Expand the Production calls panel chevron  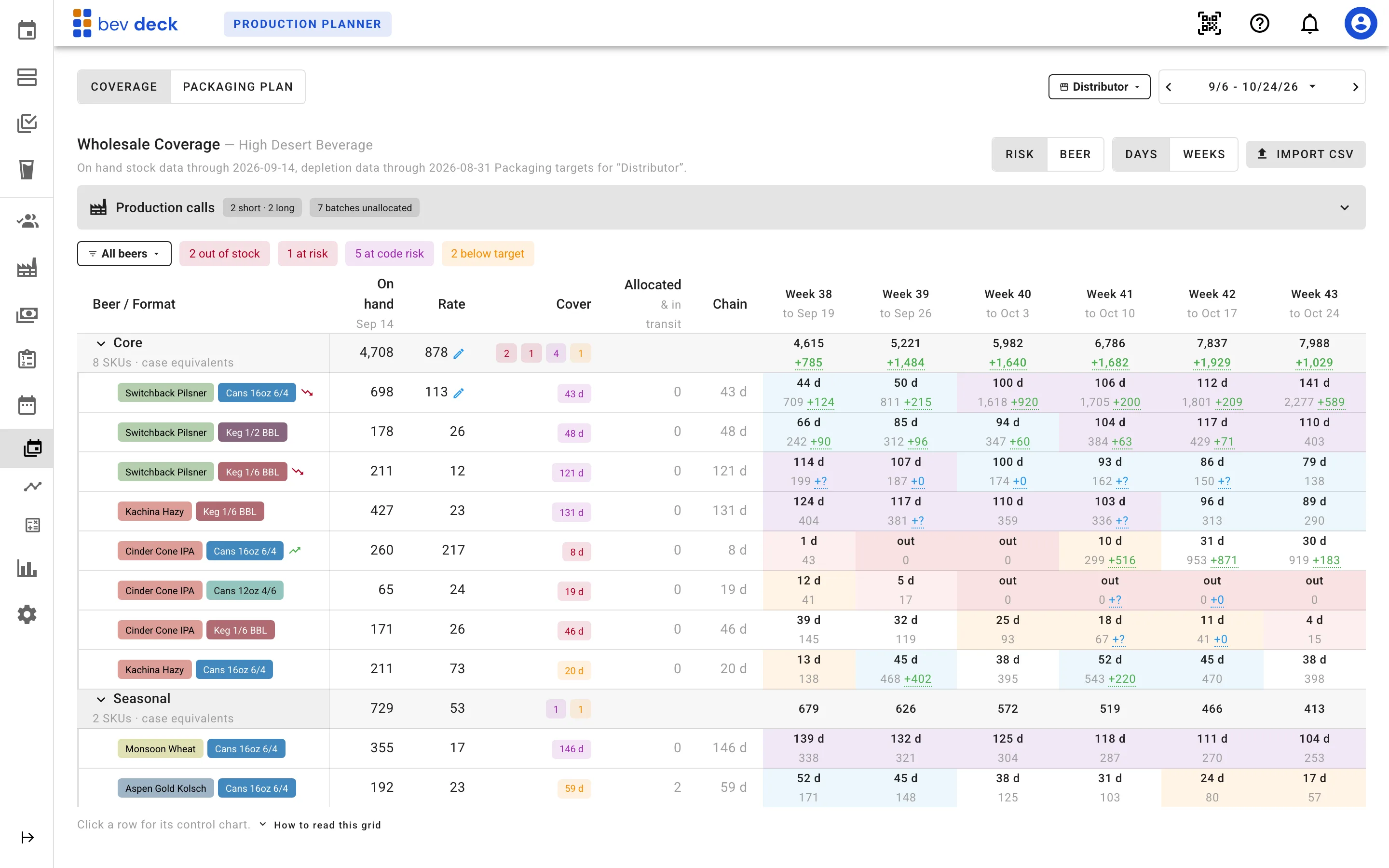pos(1344,208)
